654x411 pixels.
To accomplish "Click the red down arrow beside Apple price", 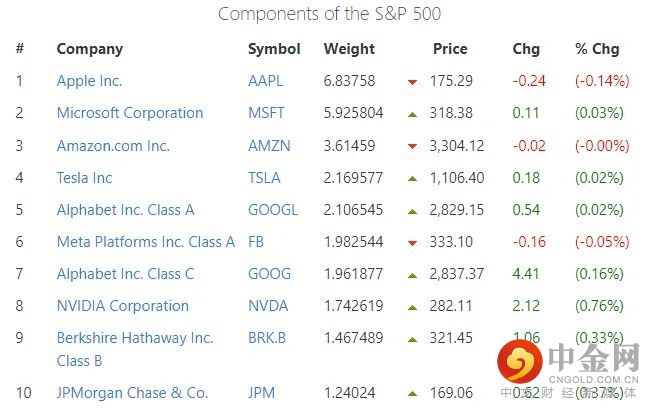I will (x=412, y=82).
